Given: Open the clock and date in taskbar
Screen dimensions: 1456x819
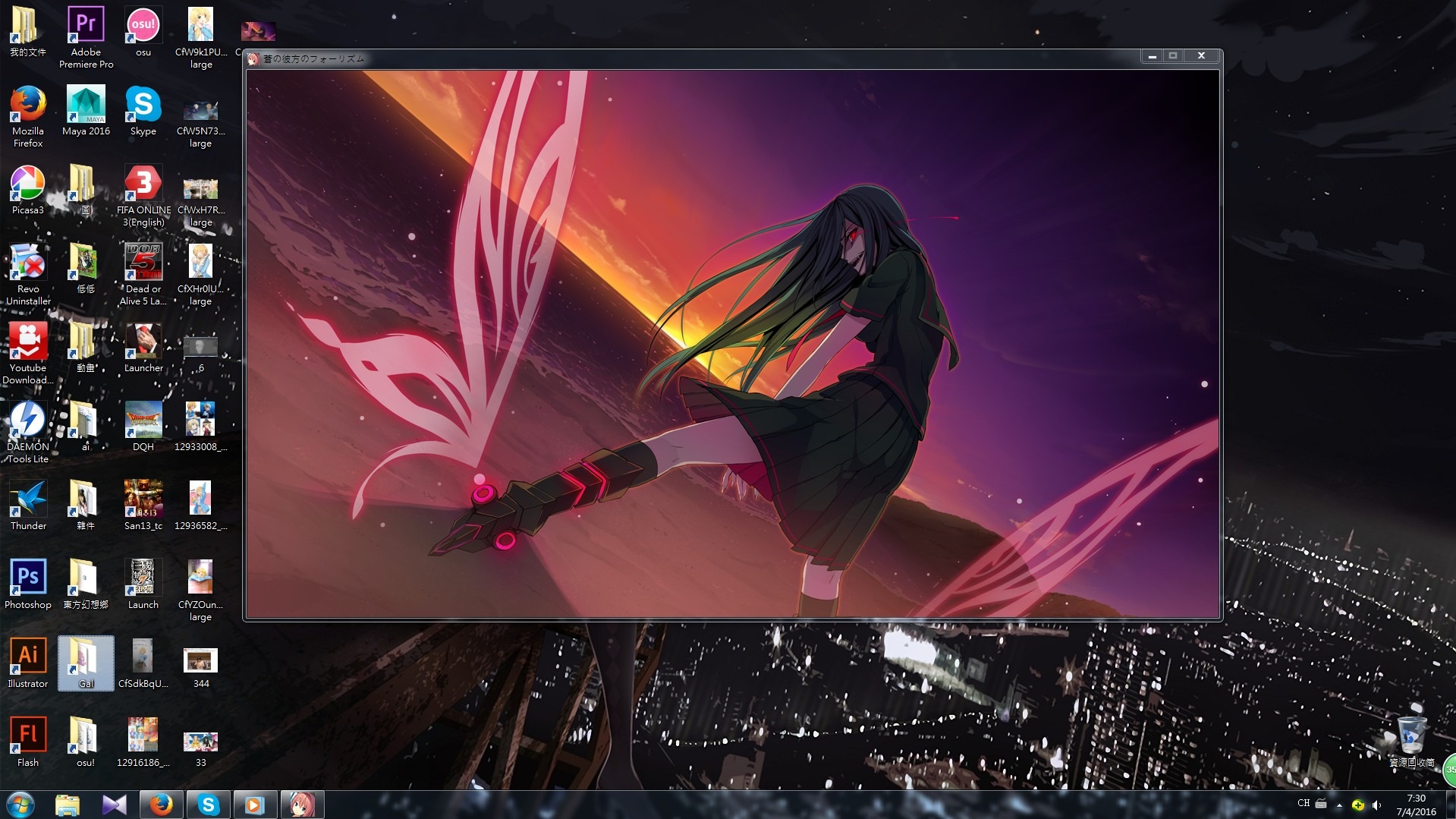Looking at the screenshot, I should click(1416, 805).
